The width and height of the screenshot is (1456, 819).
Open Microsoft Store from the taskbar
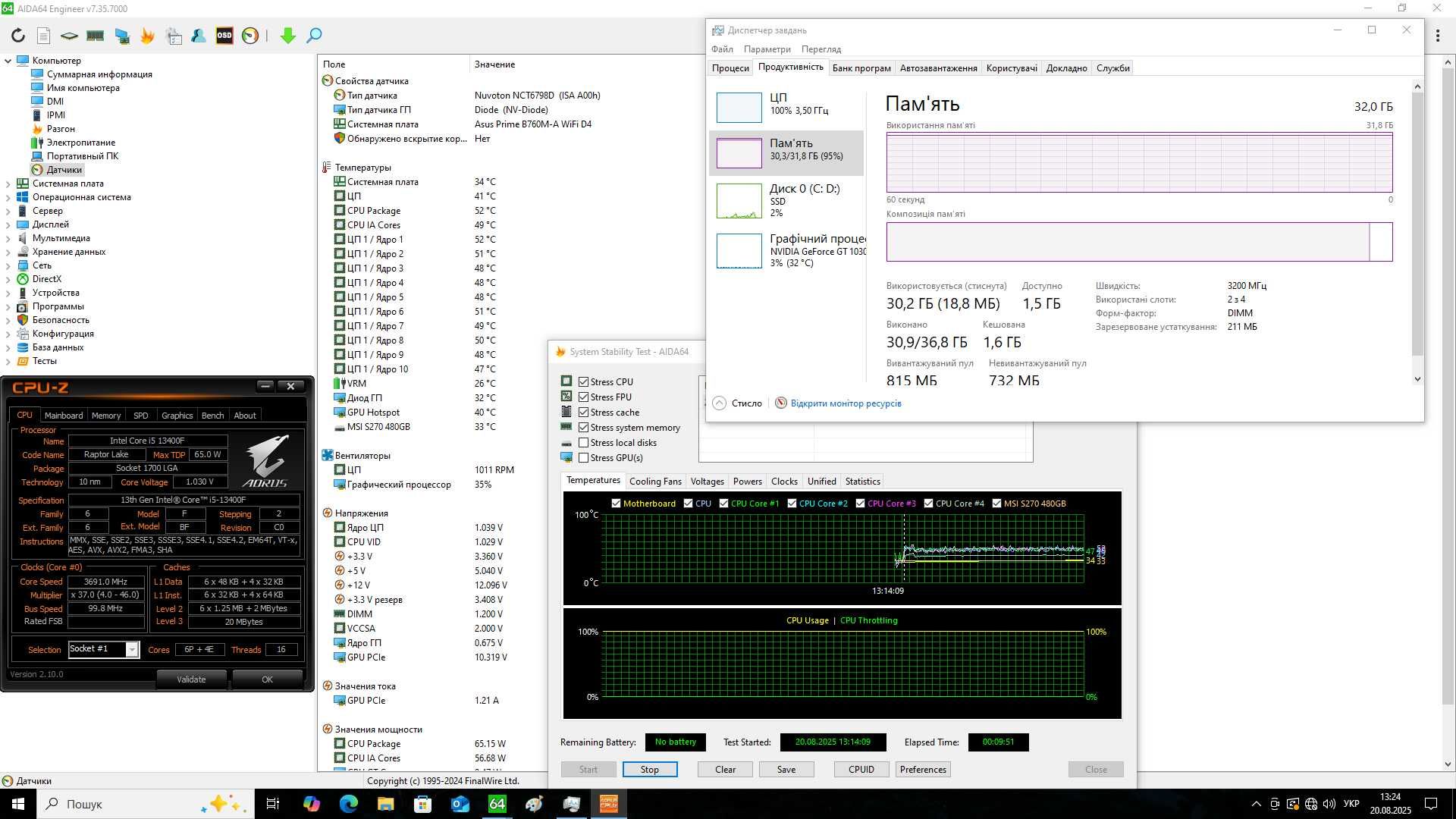tap(422, 804)
